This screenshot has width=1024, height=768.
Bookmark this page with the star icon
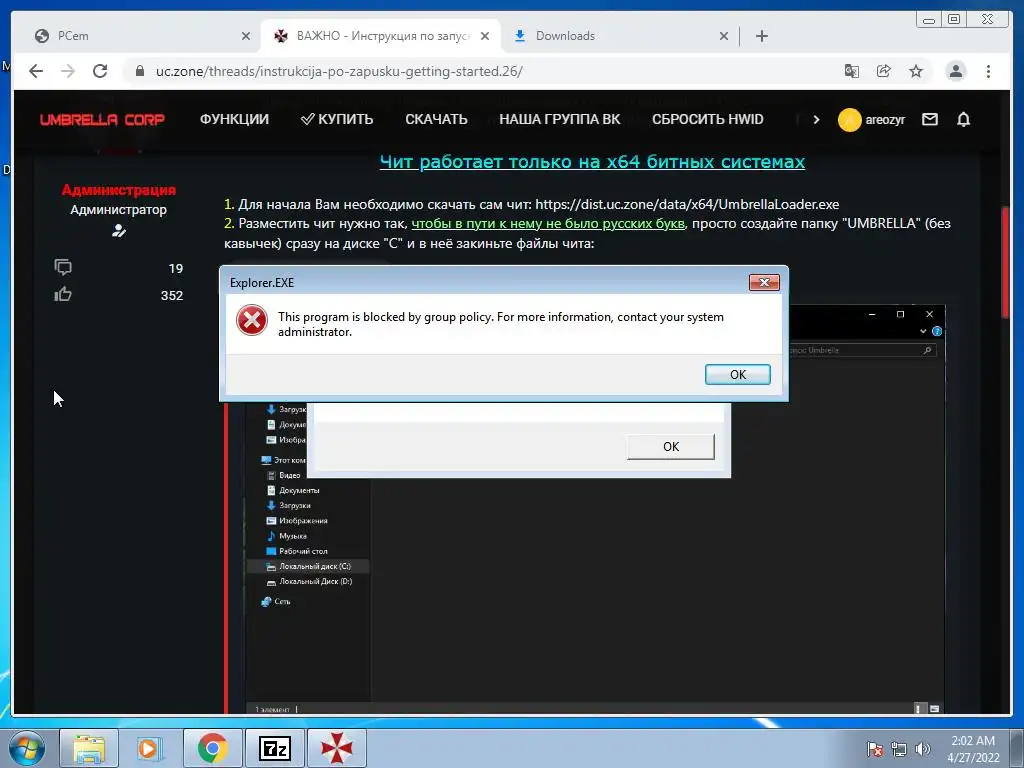[916, 71]
